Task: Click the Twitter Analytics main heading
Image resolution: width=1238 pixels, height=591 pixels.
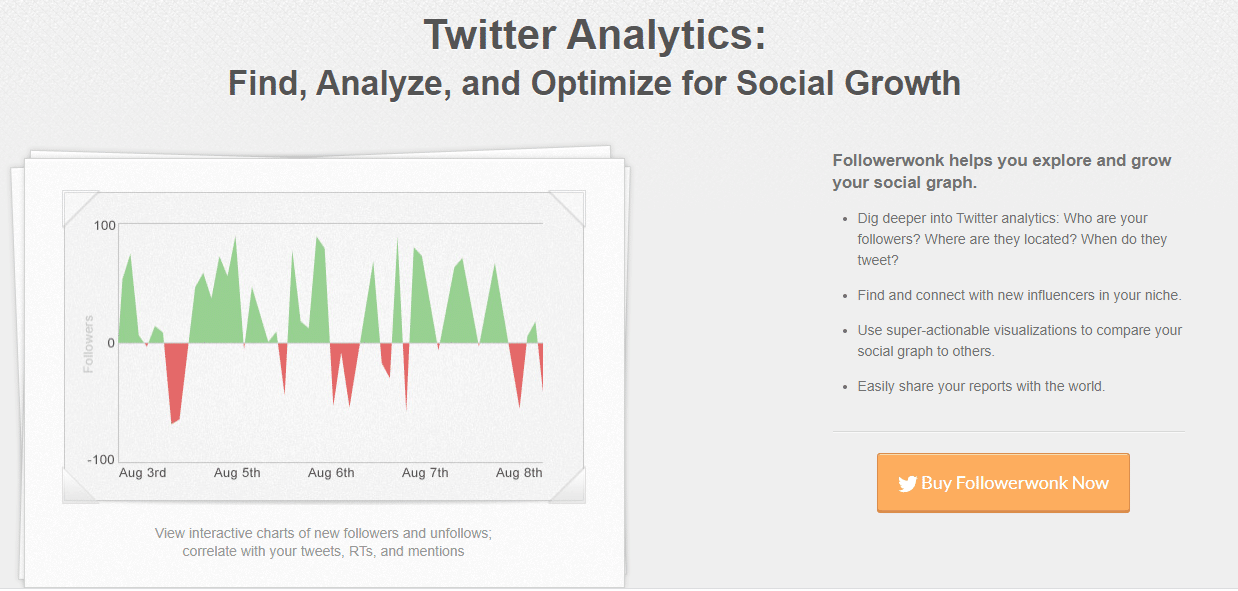Action: pos(595,34)
